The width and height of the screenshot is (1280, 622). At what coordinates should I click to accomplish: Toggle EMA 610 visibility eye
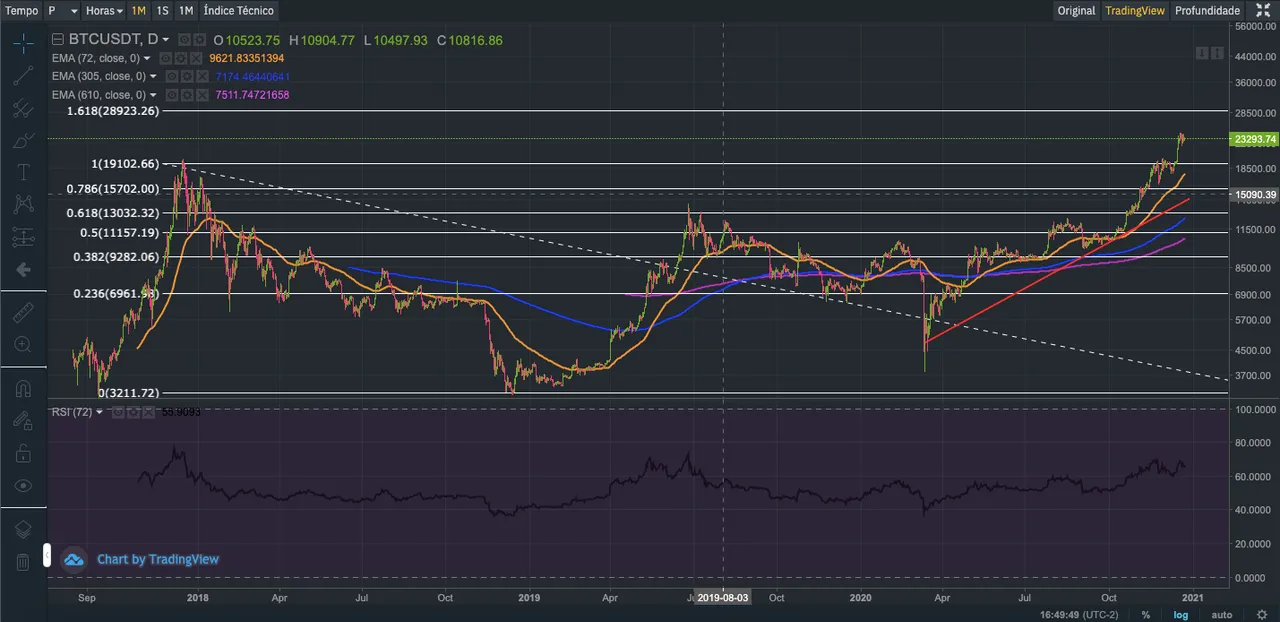[172, 95]
